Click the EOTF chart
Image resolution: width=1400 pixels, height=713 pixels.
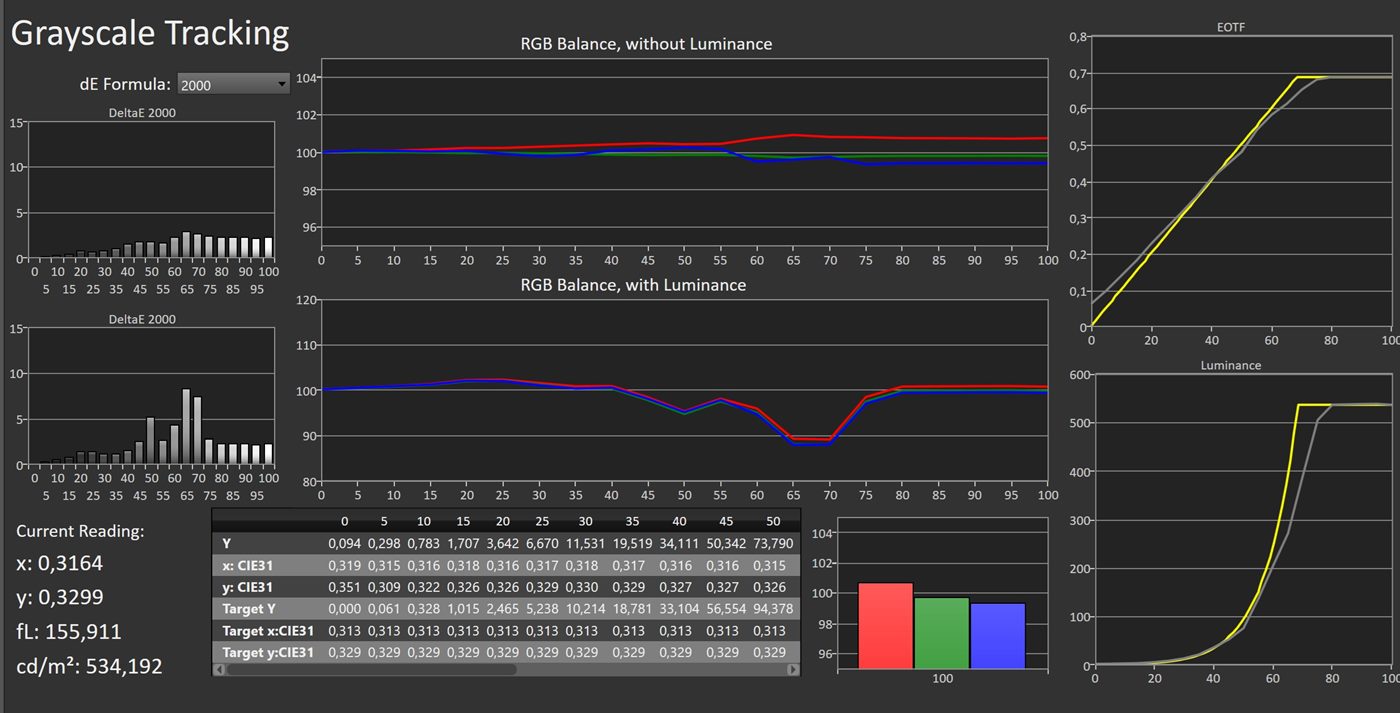1240,182
